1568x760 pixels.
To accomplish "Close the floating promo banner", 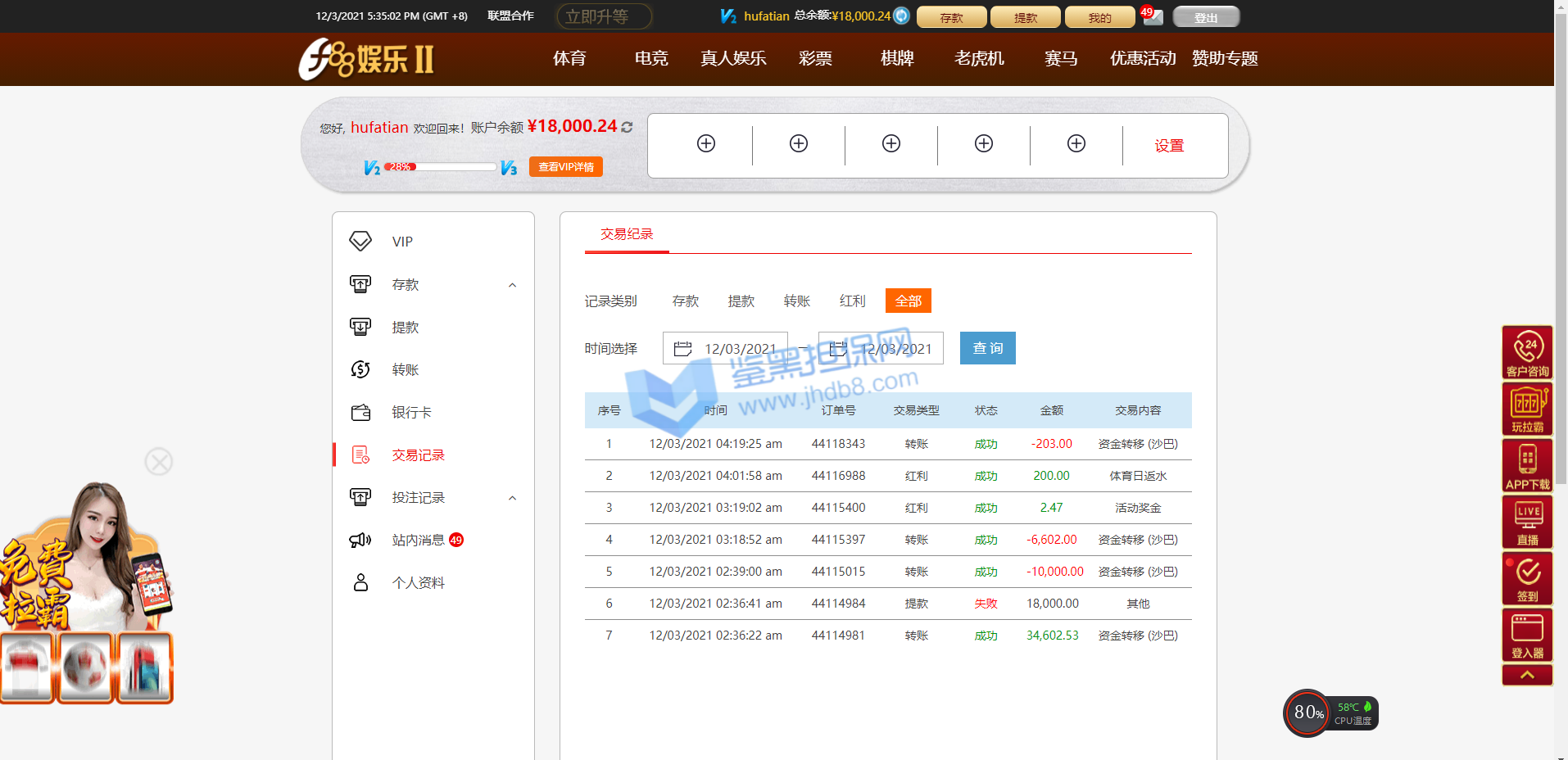I will [159, 462].
